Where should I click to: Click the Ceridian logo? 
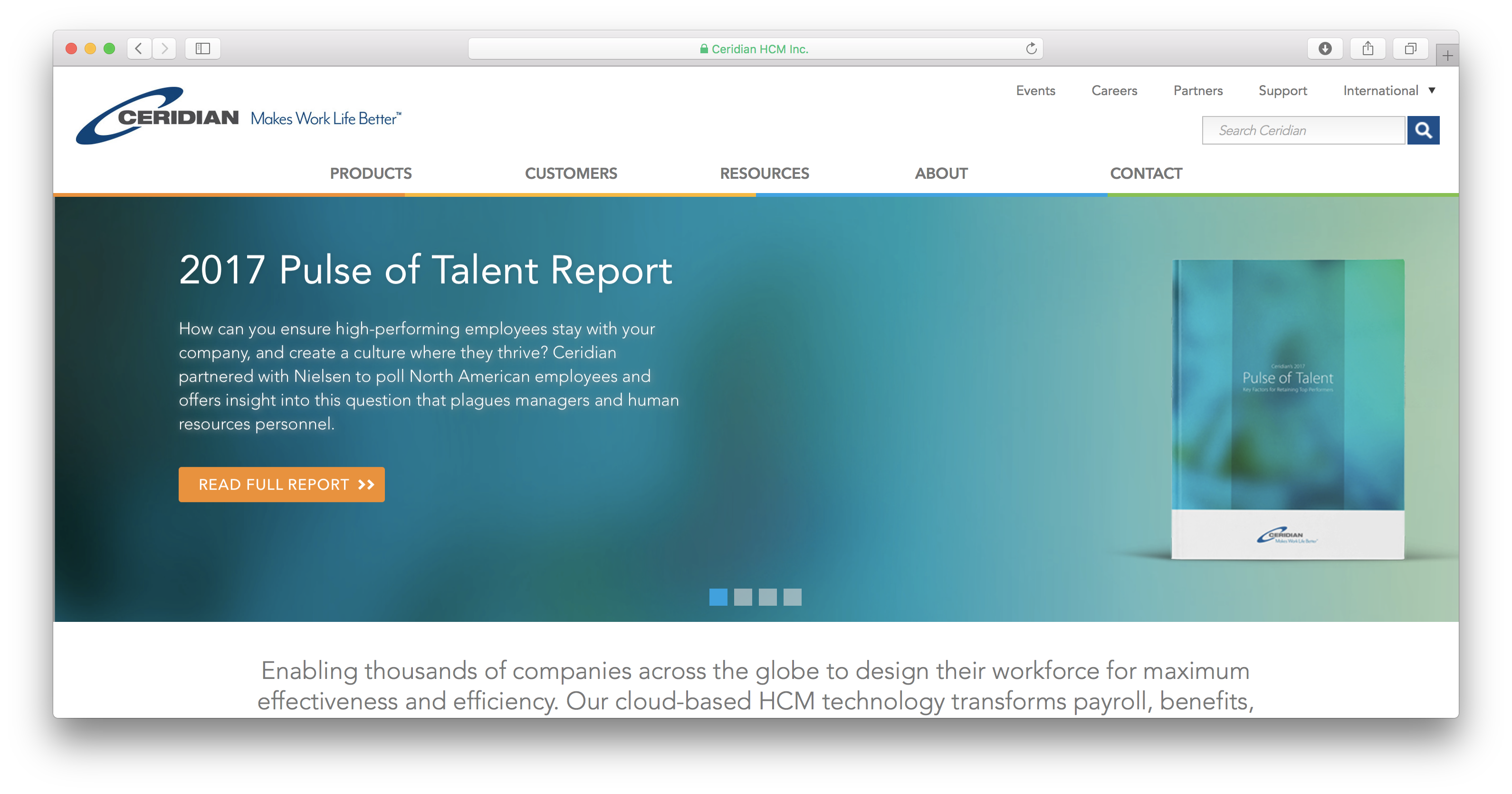coord(157,116)
